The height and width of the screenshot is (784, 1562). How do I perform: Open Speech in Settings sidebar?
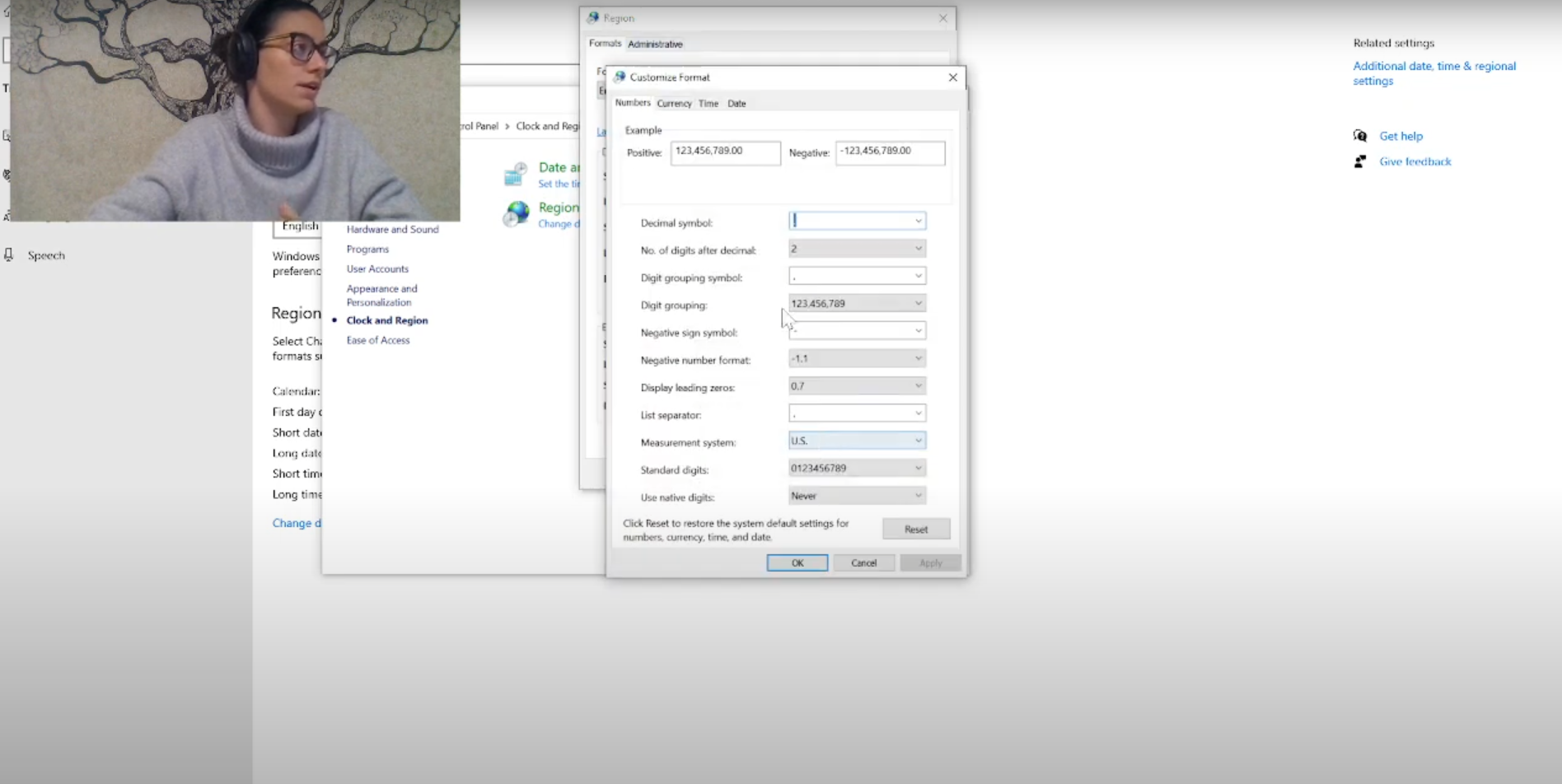click(x=46, y=255)
